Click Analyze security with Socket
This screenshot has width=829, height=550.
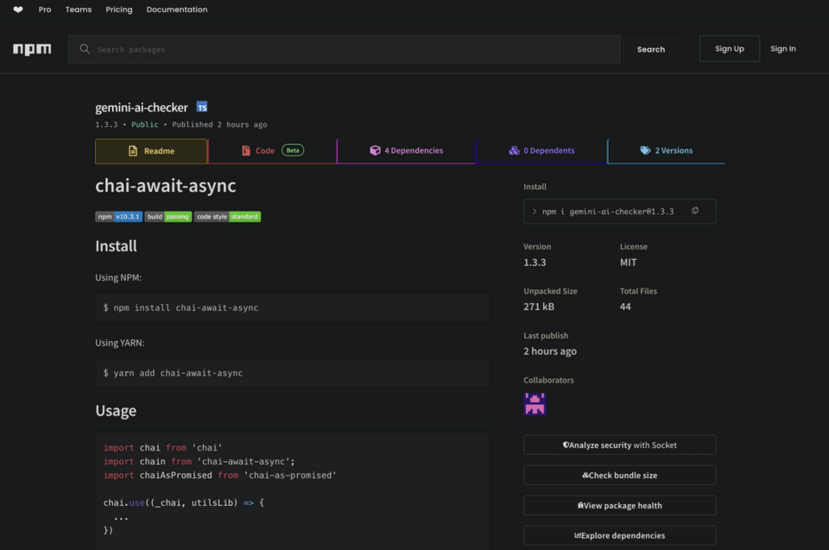click(x=619, y=445)
